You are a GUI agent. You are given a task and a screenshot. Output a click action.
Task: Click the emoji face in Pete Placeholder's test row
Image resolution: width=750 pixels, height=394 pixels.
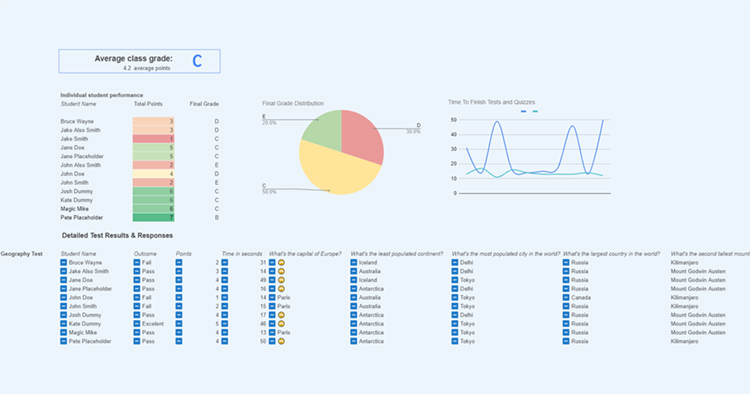(x=281, y=341)
